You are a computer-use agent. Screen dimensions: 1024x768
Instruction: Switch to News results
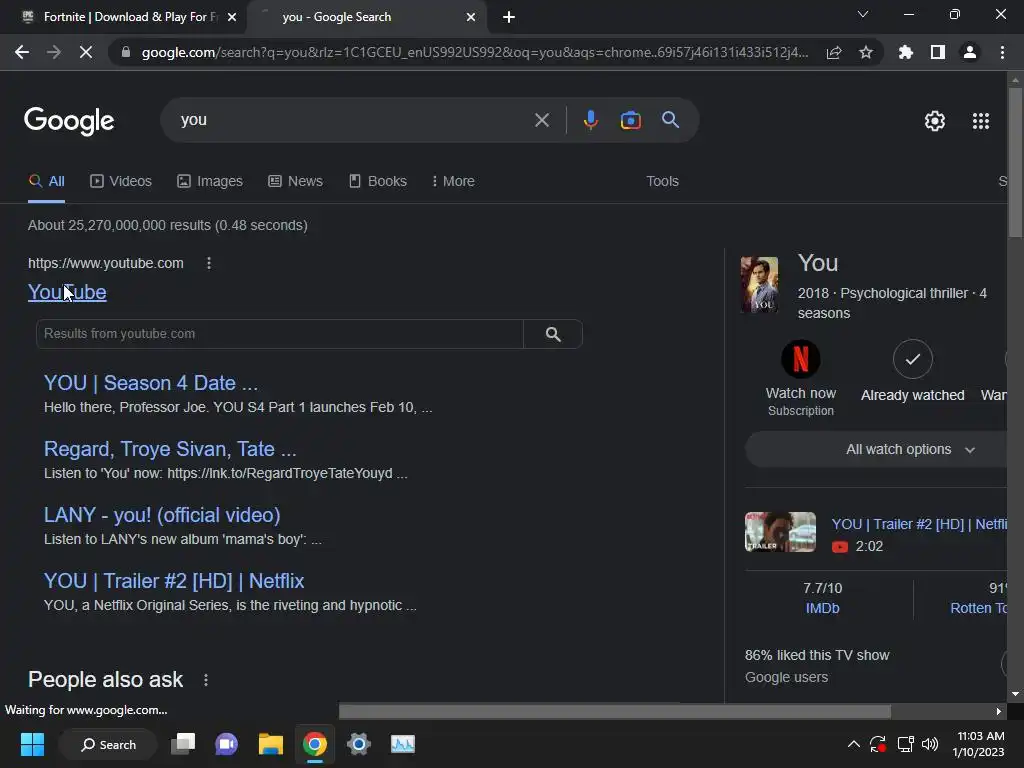pyautogui.click(x=295, y=181)
